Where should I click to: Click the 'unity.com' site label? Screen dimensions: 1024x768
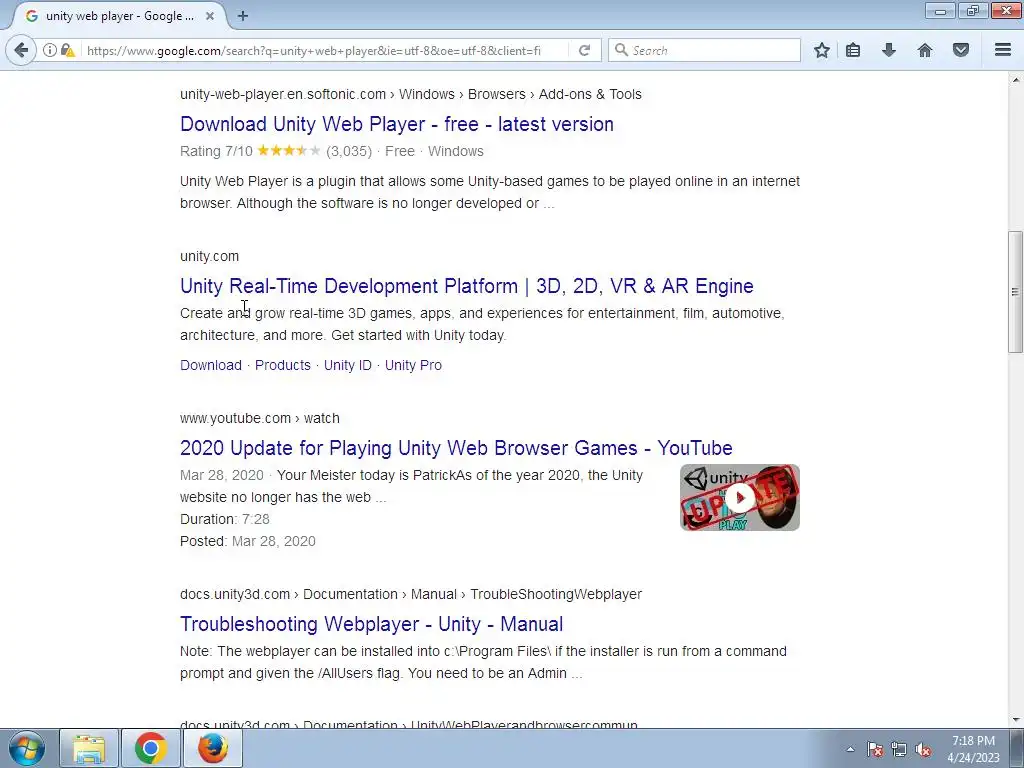210,256
